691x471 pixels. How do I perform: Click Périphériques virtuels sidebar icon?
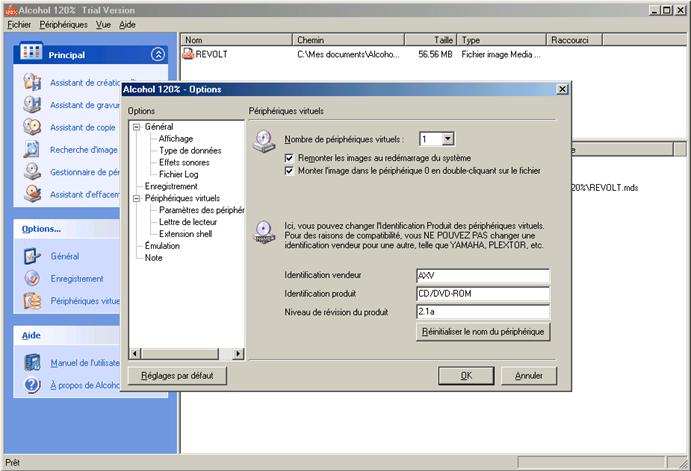(x=32, y=301)
